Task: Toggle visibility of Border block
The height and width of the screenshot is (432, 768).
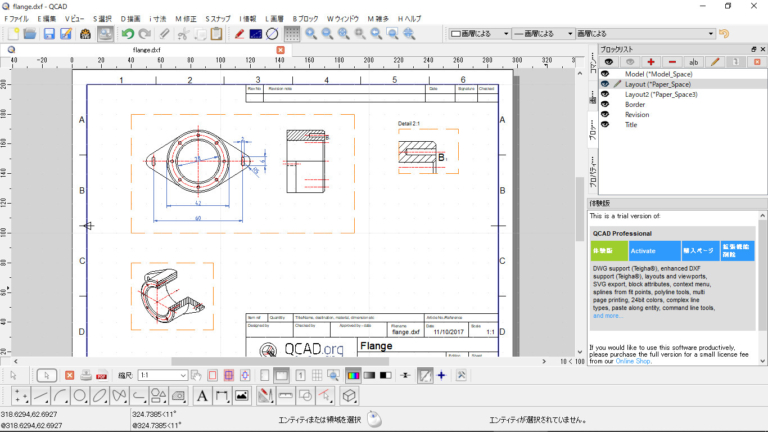Action: (604, 104)
